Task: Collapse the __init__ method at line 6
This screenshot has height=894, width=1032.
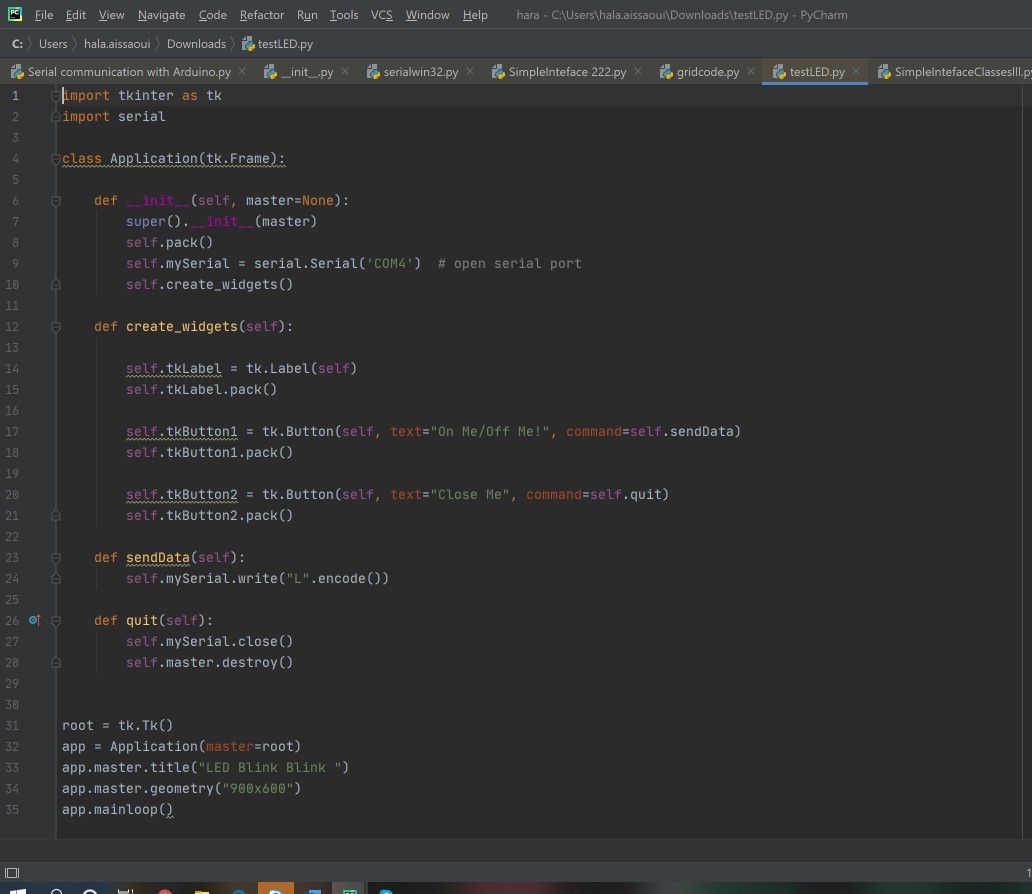Action: pos(56,201)
